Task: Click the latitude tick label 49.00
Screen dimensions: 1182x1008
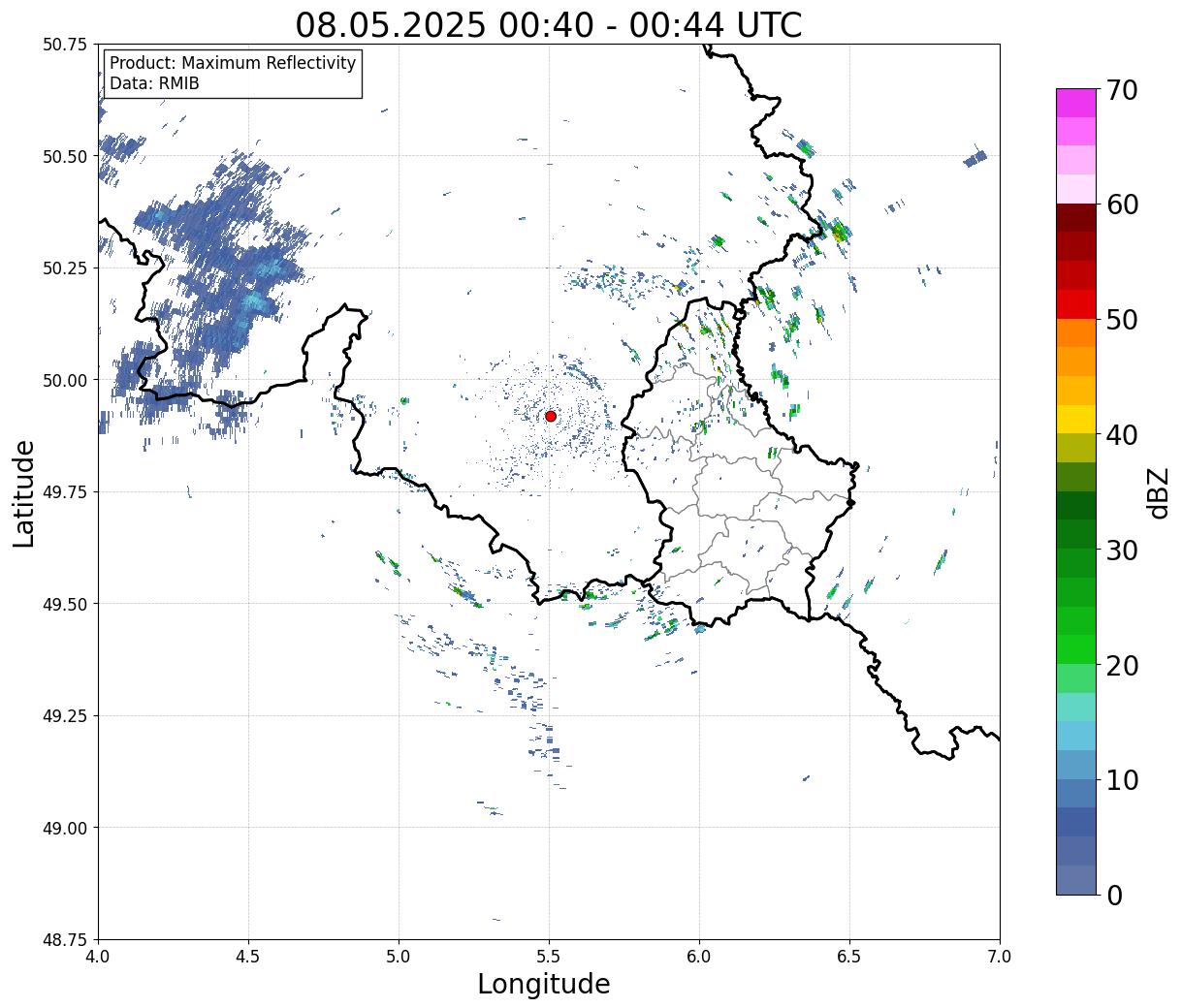Action: pyautogui.click(x=65, y=828)
